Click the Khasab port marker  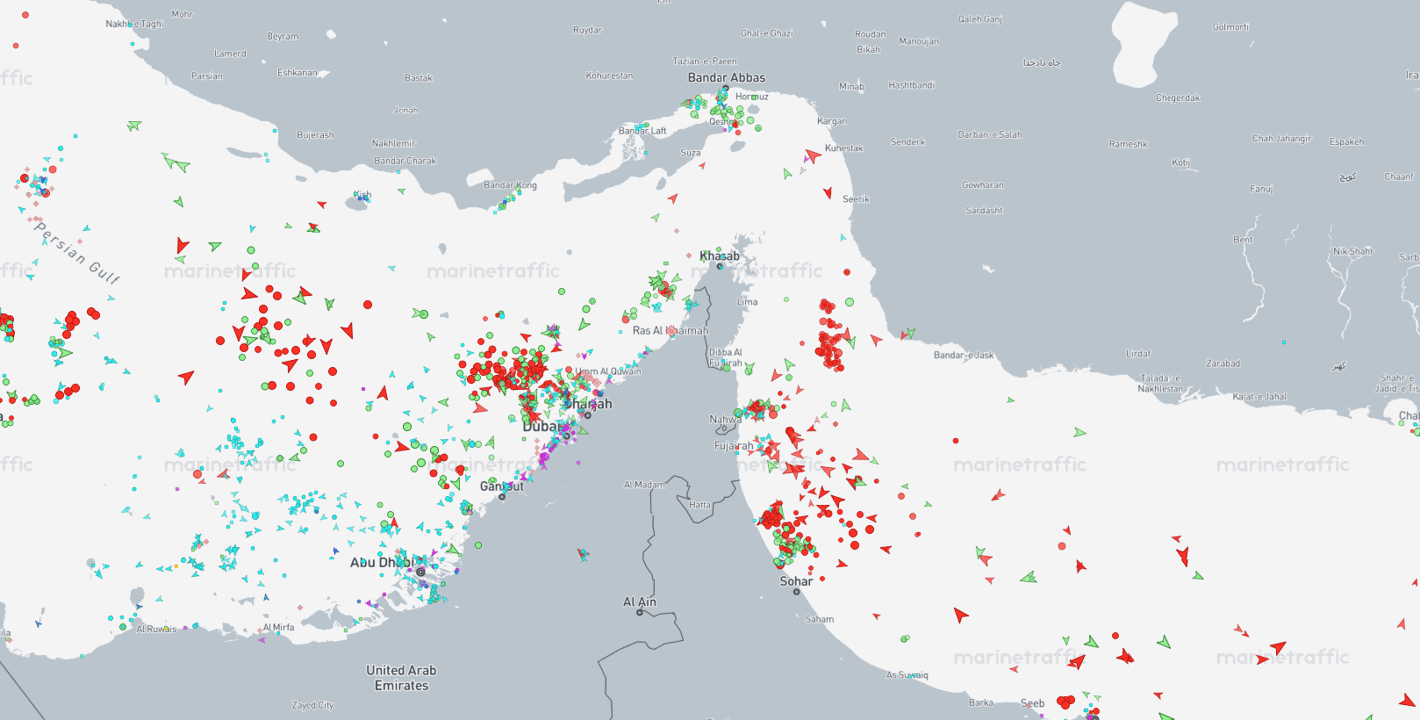(x=719, y=266)
